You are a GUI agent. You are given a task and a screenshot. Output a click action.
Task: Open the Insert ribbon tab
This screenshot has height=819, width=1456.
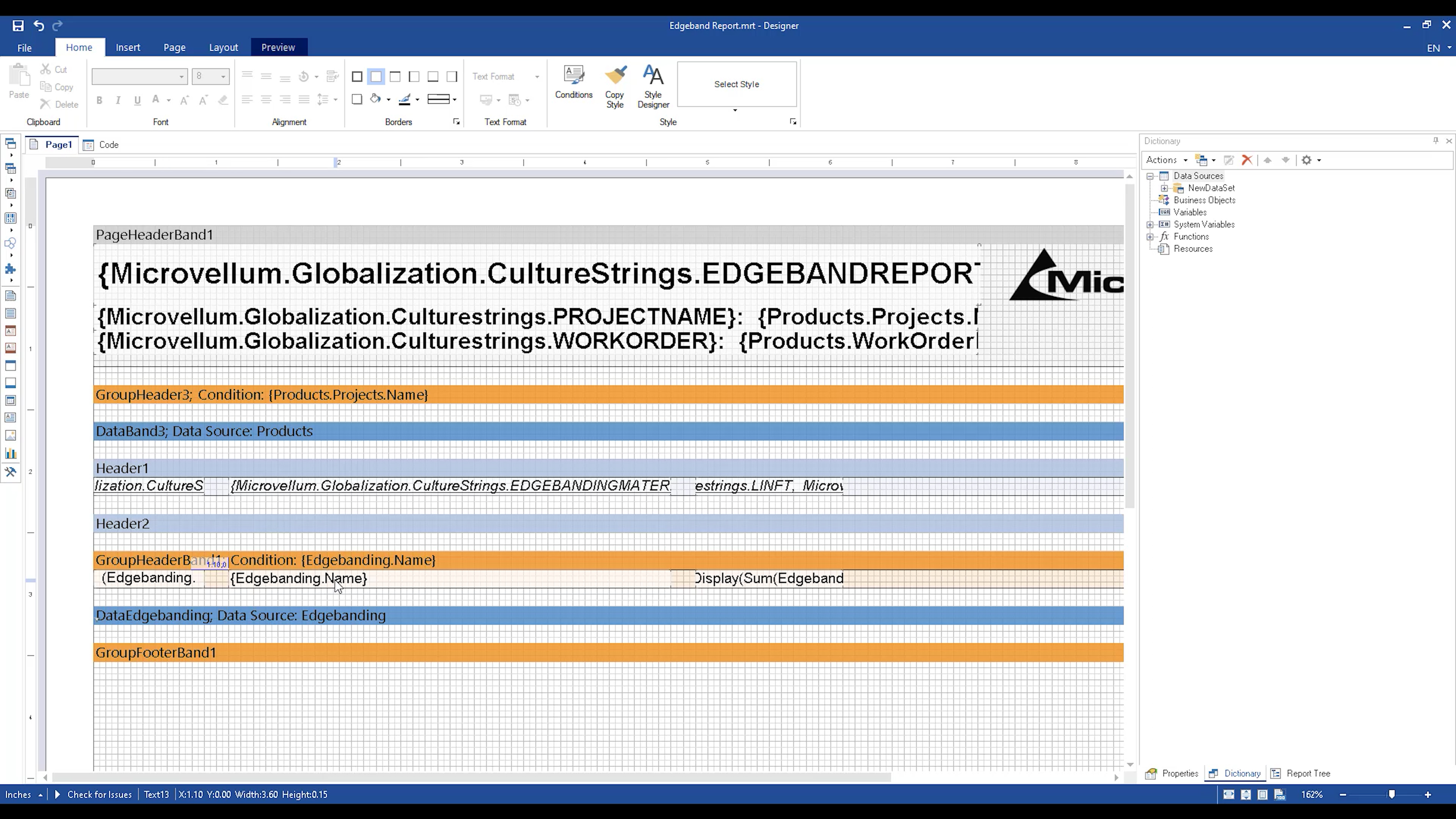tap(128, 47)
